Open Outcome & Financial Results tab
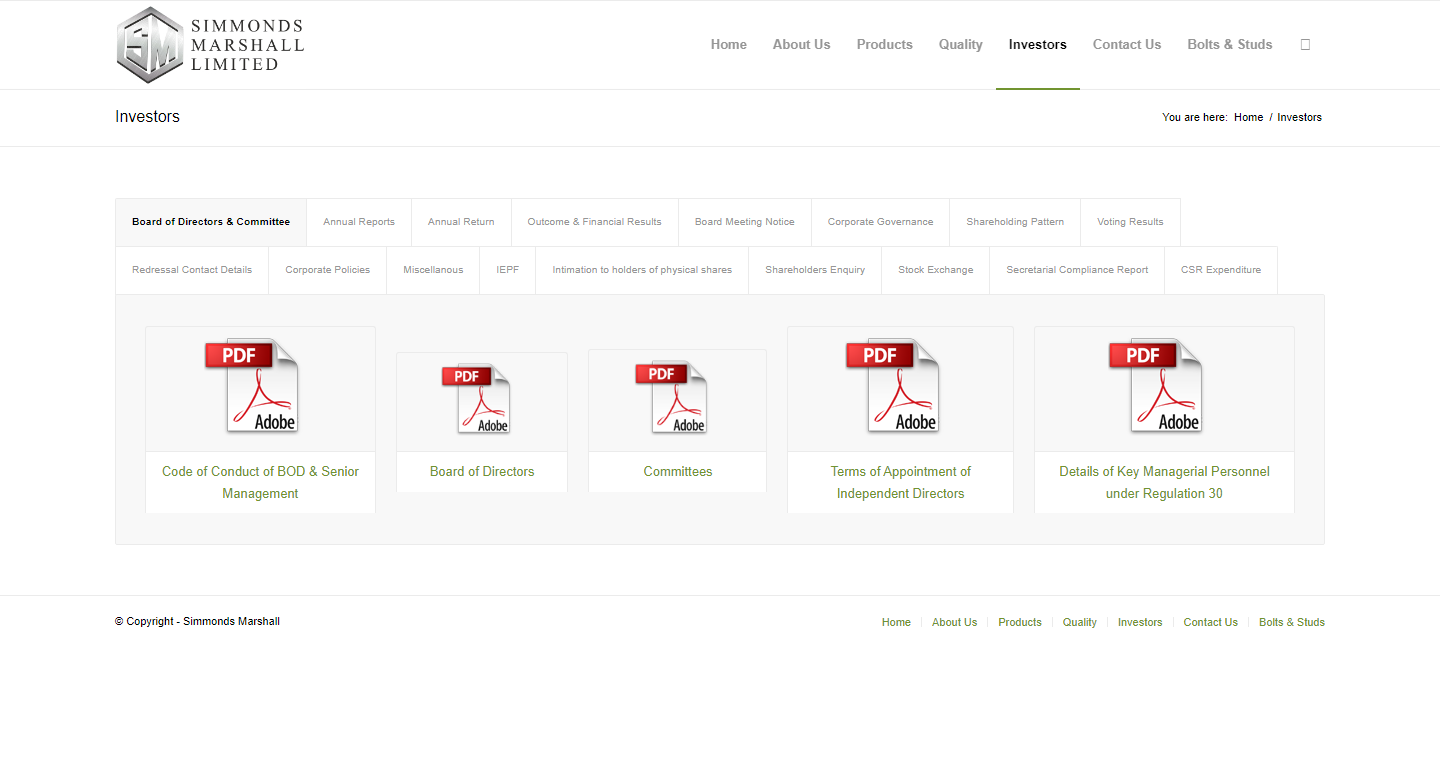 point(595,222)
